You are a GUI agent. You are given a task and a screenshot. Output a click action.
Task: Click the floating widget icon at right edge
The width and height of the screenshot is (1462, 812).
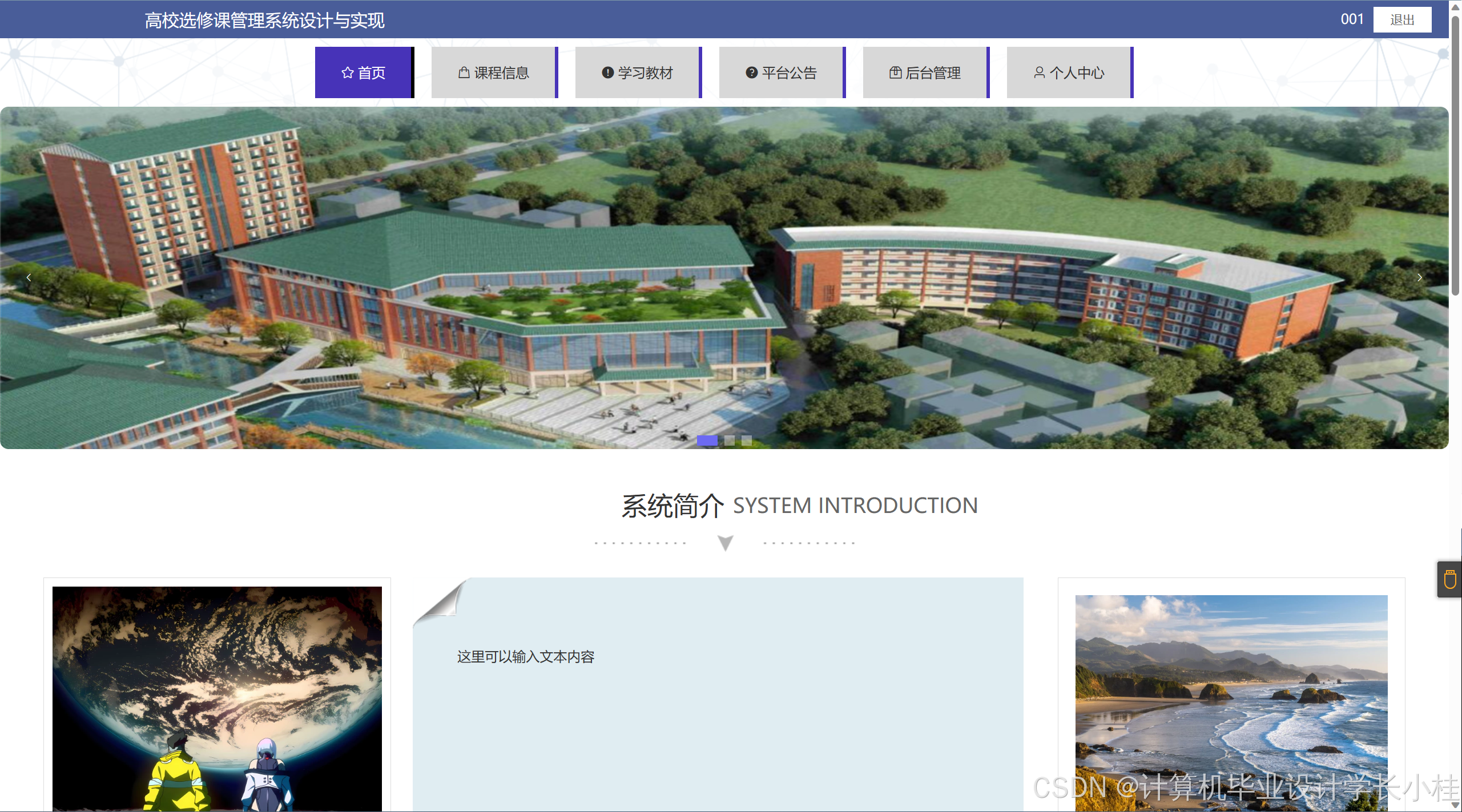pos(1450,580)
